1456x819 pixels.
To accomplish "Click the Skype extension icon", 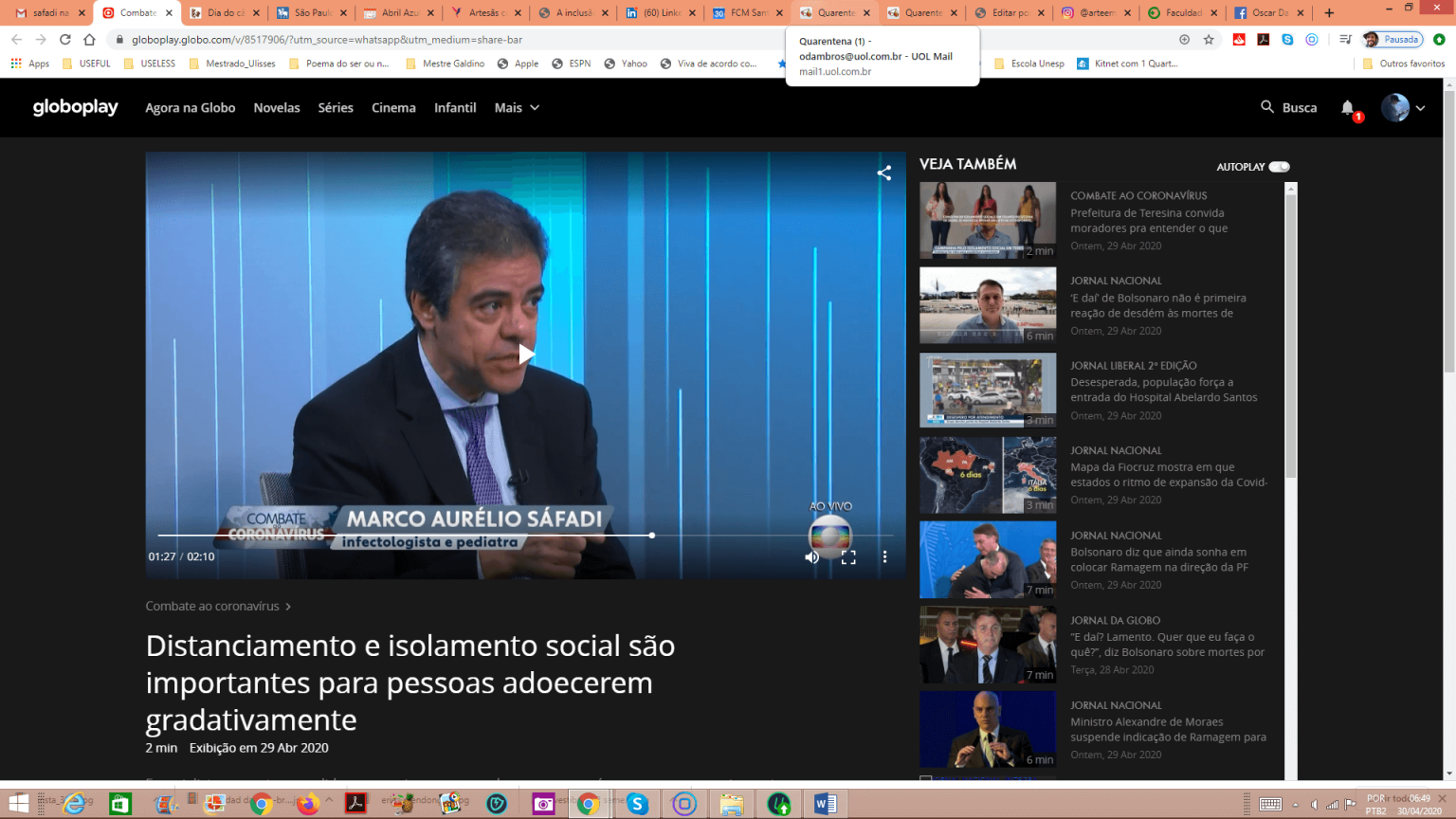I will tap(1287, 40).
